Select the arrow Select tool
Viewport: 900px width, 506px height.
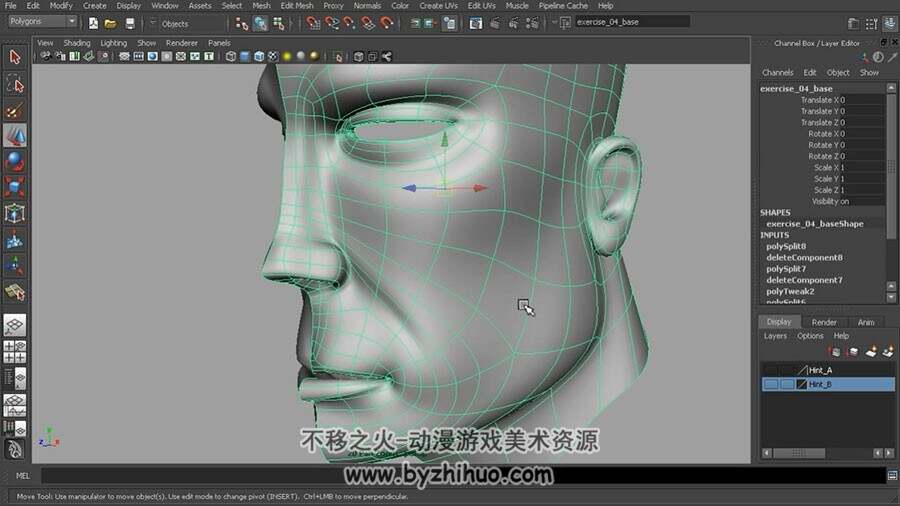point(14,57)
